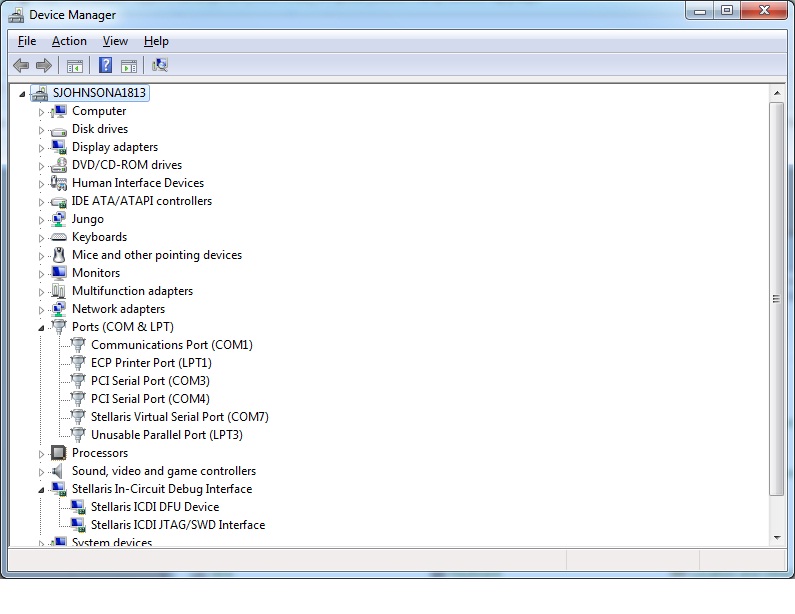
Task: Expand Sound, video and game controllers
Action: click(42, 472)
